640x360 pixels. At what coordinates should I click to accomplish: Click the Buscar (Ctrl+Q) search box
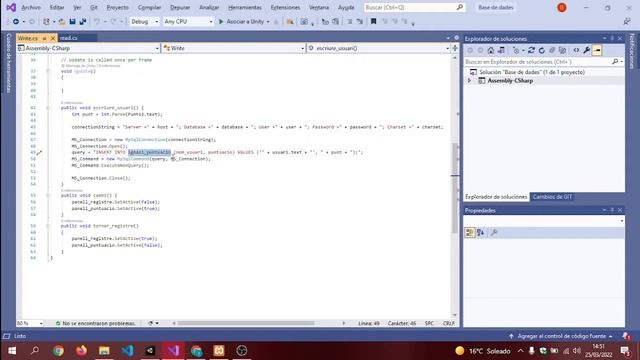coord(415,7)
